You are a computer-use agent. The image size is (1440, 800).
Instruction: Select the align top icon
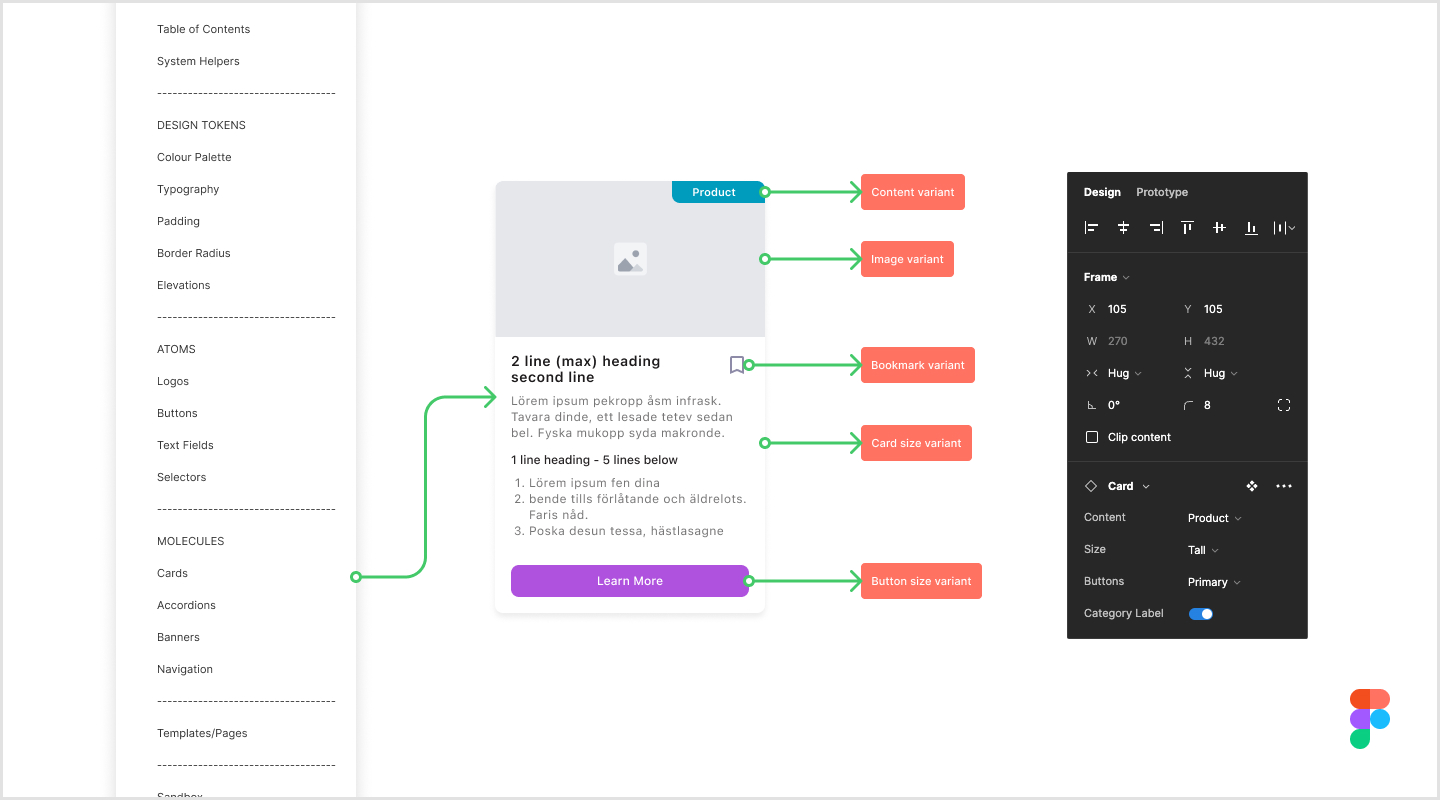[x=1187, y=227]
